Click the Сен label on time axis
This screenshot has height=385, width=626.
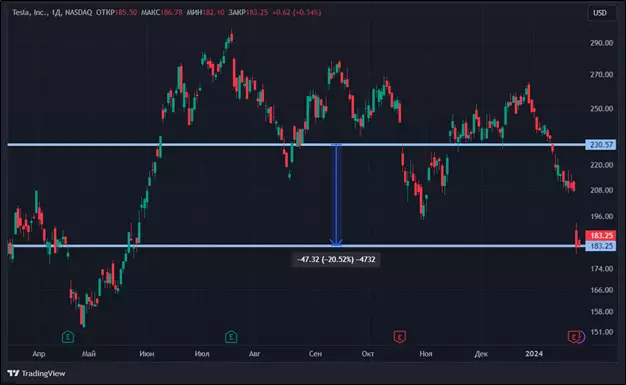coord(315,354)
